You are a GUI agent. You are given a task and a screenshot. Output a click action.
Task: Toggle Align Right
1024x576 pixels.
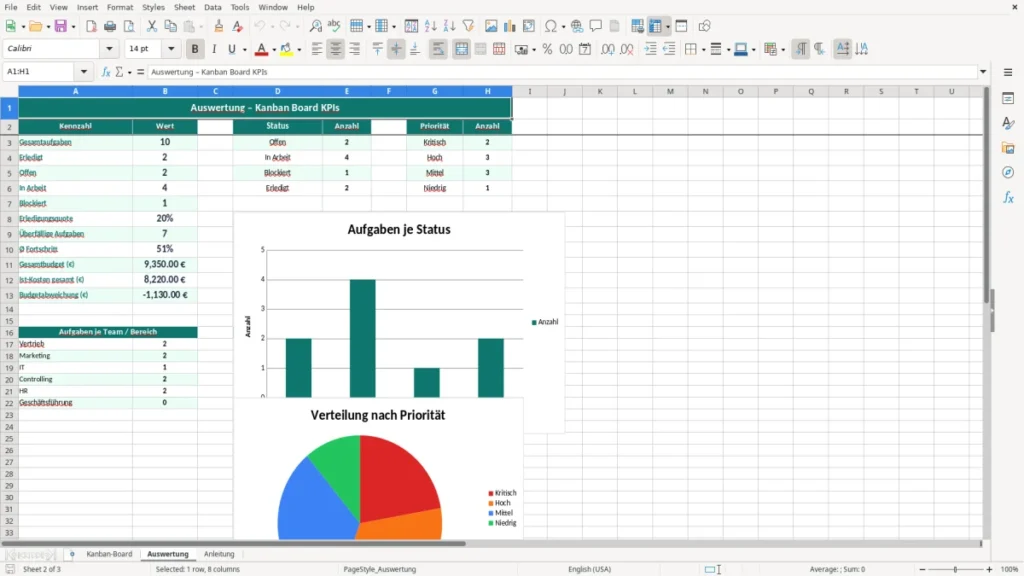coord(355,49)
